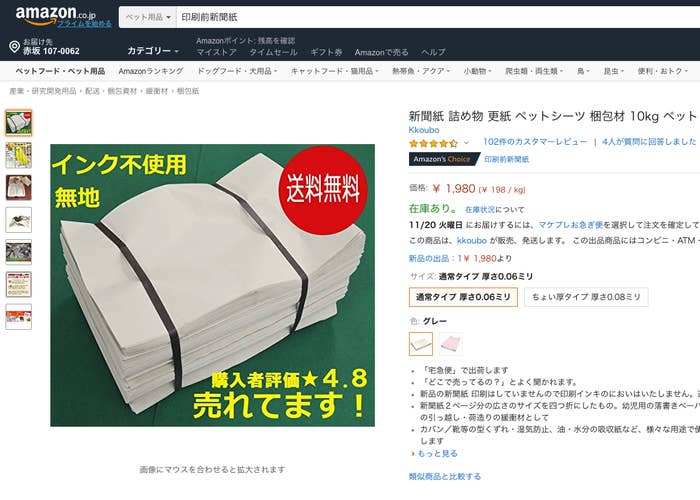Open the タイムセール nav item
Viewport: 700px width, 500px height.
[273, 52]
